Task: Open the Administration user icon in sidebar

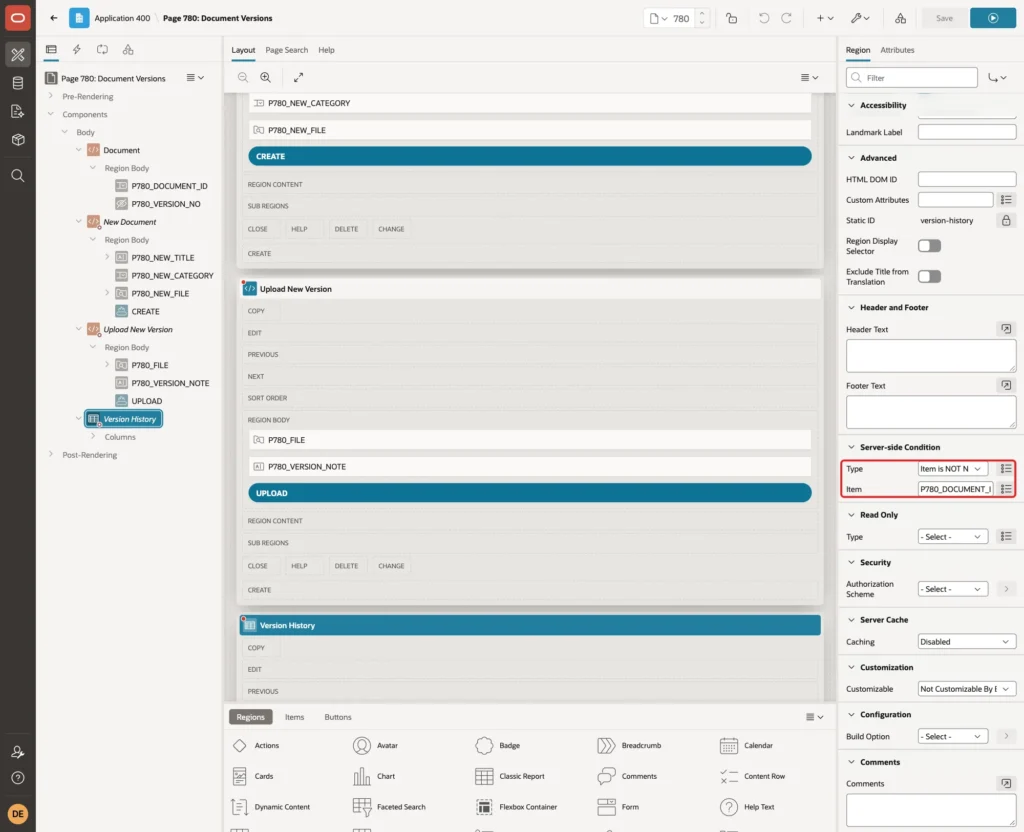Action: (x=18, y=752)
